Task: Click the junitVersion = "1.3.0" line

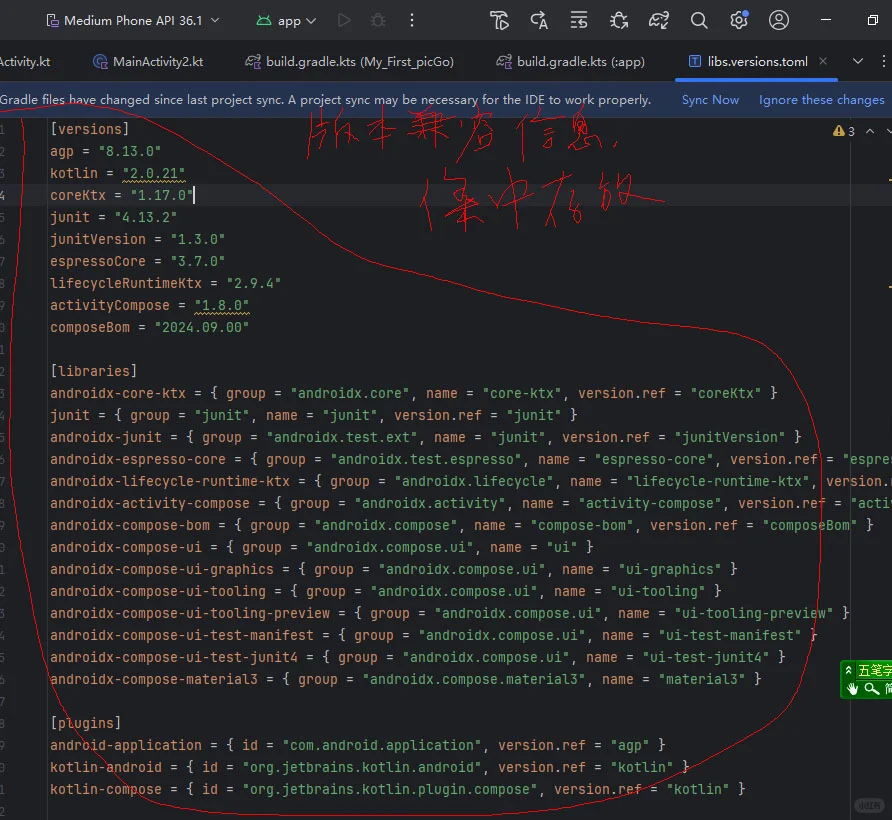Action: pyautogui.click(x=138, y=239)
